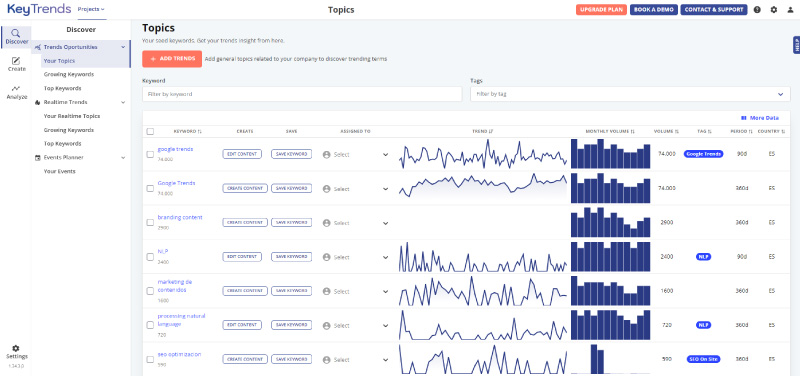Click Save Keyword for branding content row
Image resolution: width=800 pixels, height=376 pixels.
click(x=291, y=222)
